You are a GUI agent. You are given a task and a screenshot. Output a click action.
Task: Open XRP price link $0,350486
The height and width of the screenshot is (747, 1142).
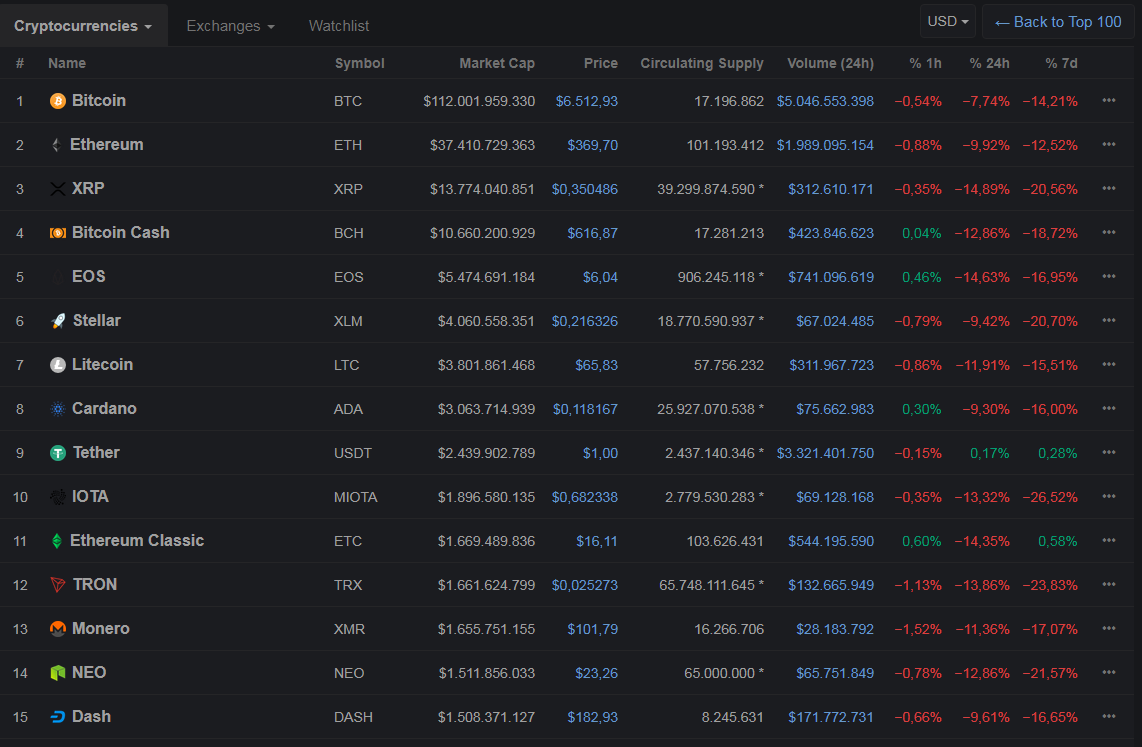(x=585, y=189)
